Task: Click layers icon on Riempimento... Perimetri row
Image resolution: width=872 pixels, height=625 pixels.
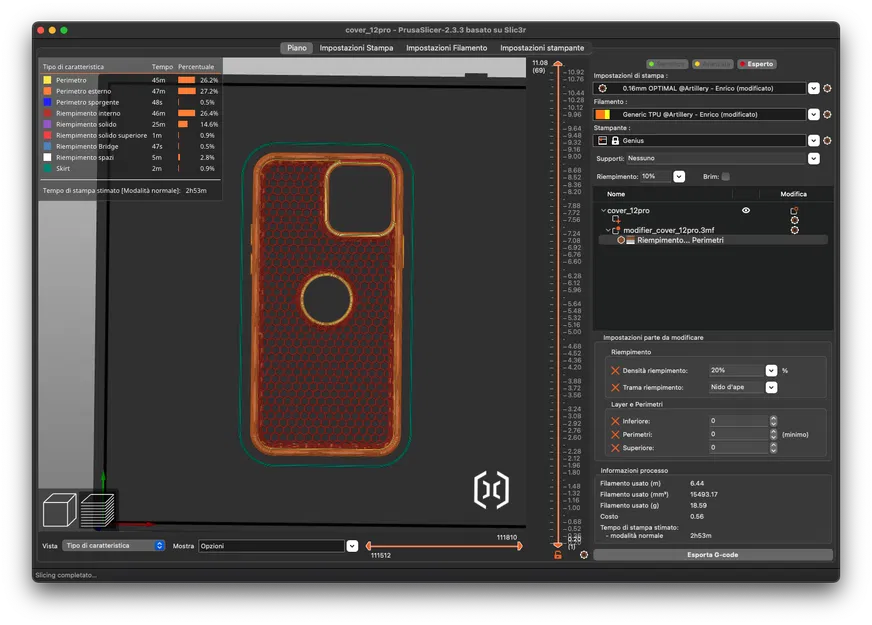Action: (x=631, y=240)
